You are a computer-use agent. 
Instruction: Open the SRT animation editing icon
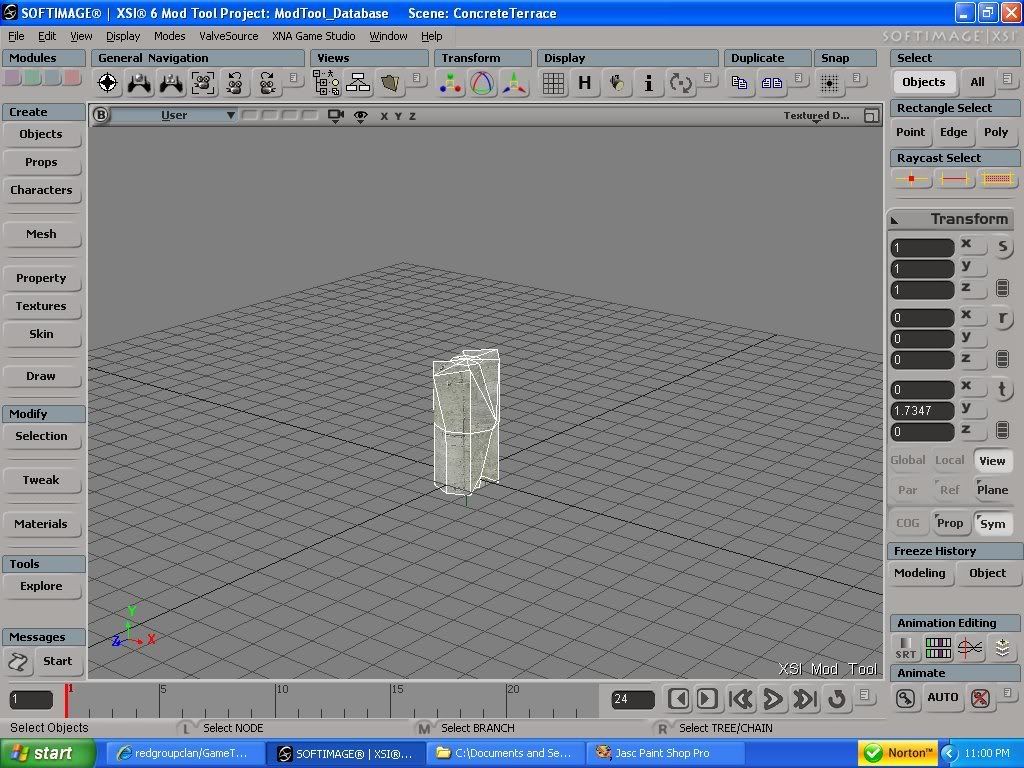click(906, 648)
